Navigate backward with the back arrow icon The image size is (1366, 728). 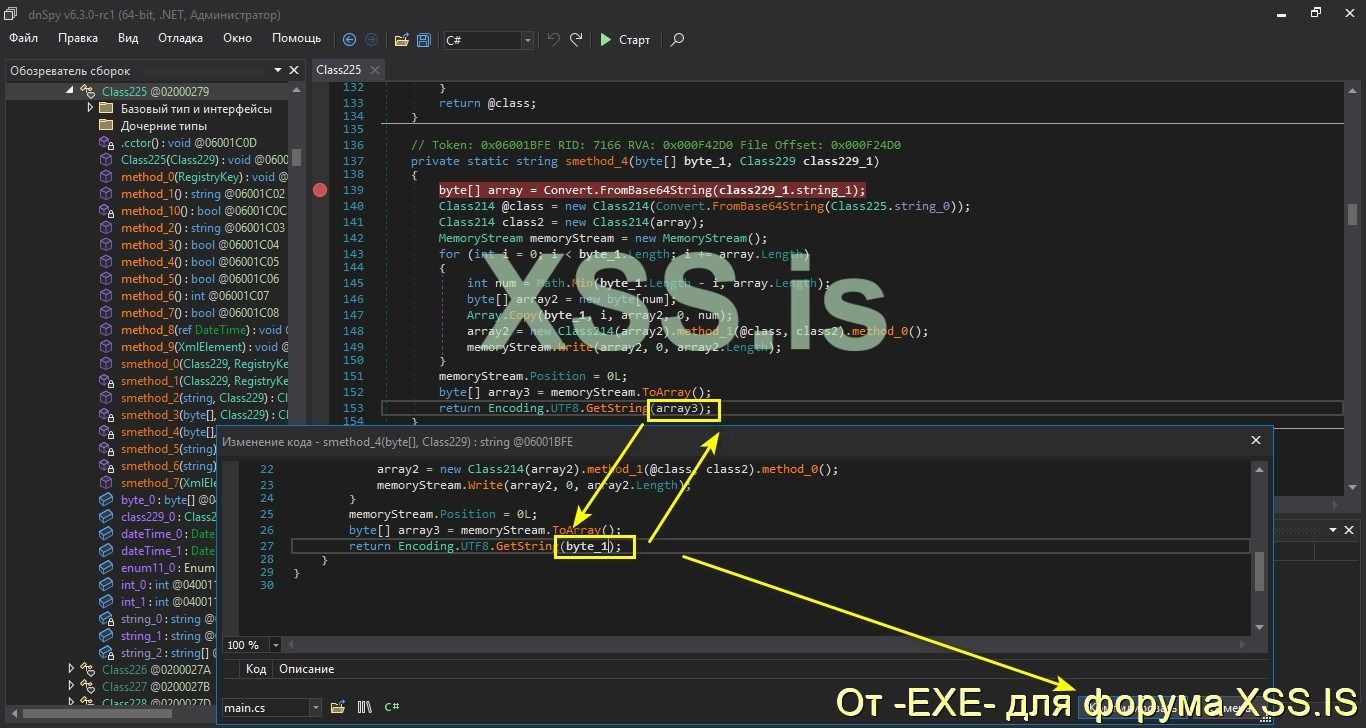[x=349, y=40]
